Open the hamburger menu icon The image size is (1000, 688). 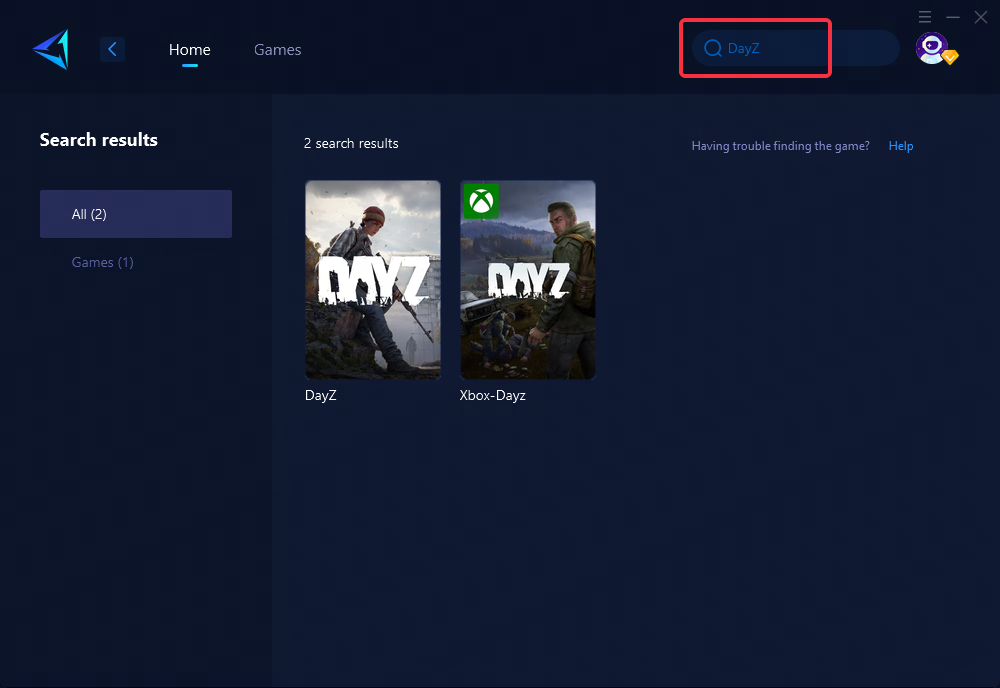point(925,17)
